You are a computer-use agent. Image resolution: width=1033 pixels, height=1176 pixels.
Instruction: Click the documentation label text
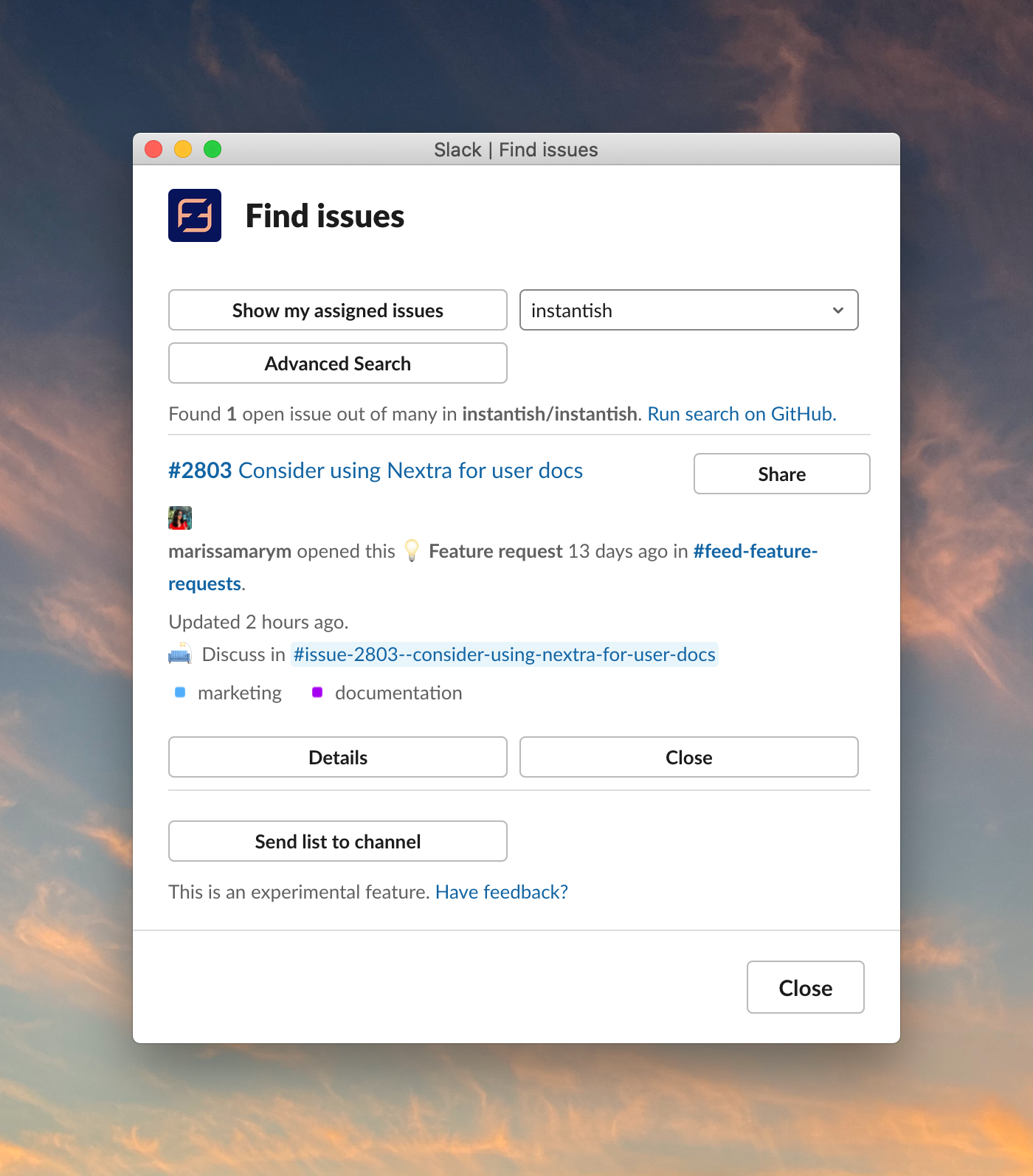click(398, 693)
